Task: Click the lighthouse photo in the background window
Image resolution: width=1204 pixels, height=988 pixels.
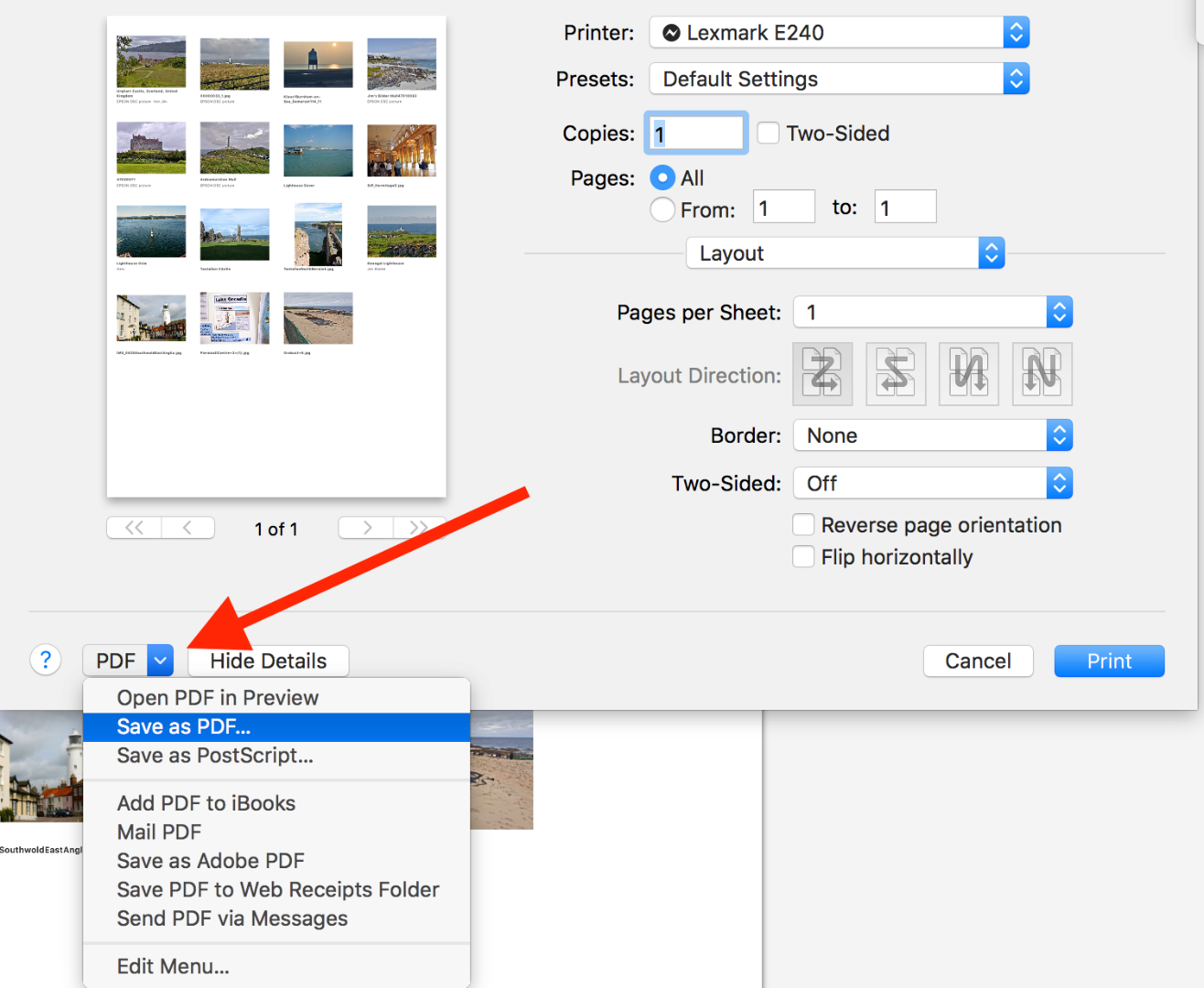Action: 41,767
